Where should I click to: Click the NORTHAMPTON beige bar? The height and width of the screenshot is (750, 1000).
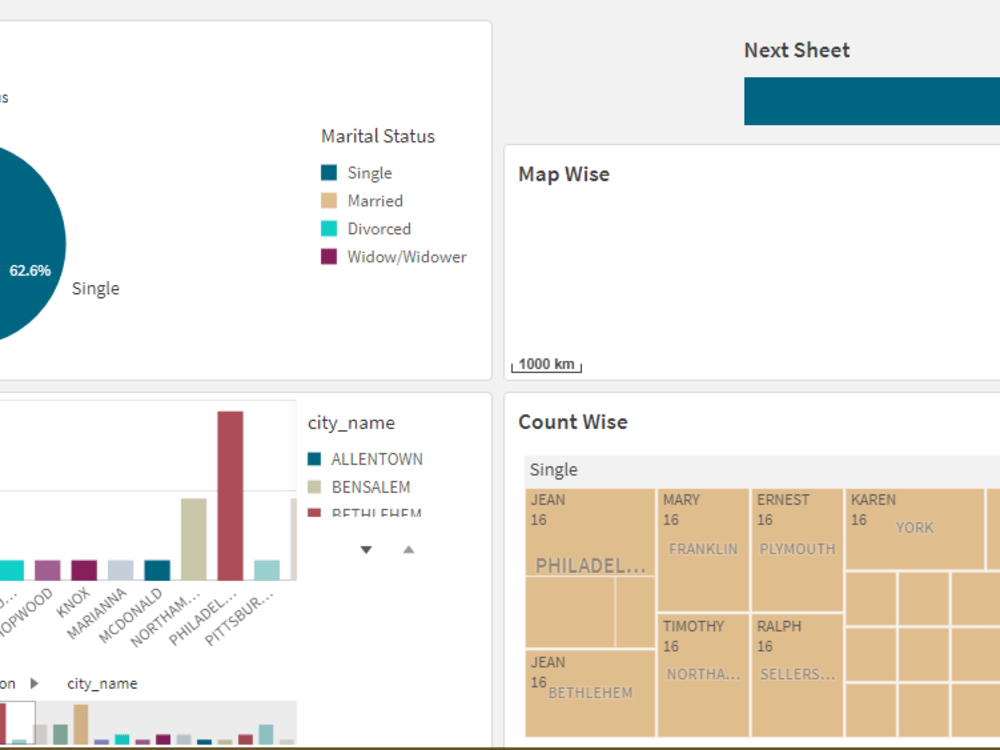[194, 539]
